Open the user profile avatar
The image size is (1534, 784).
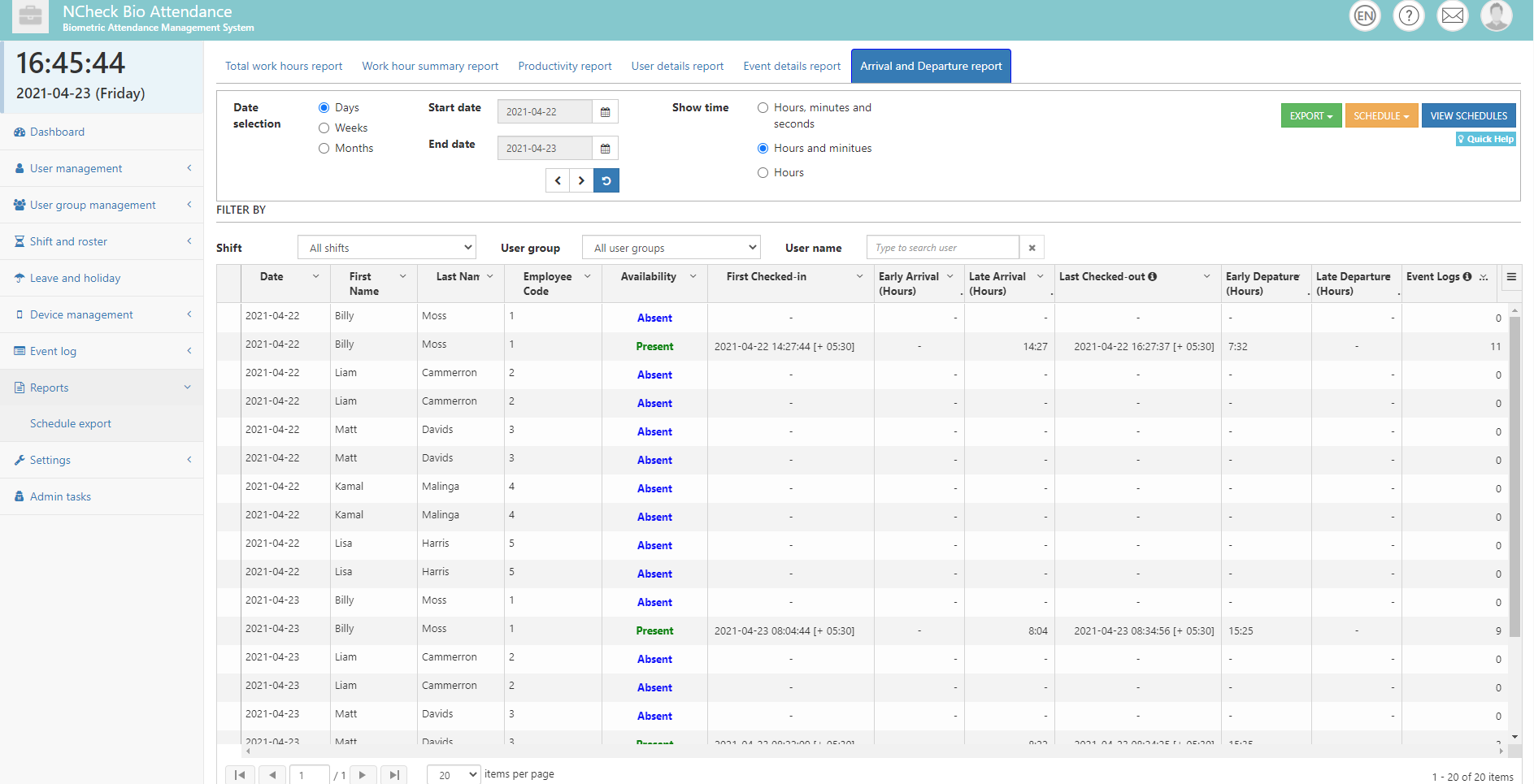(x=1496, y=15)
